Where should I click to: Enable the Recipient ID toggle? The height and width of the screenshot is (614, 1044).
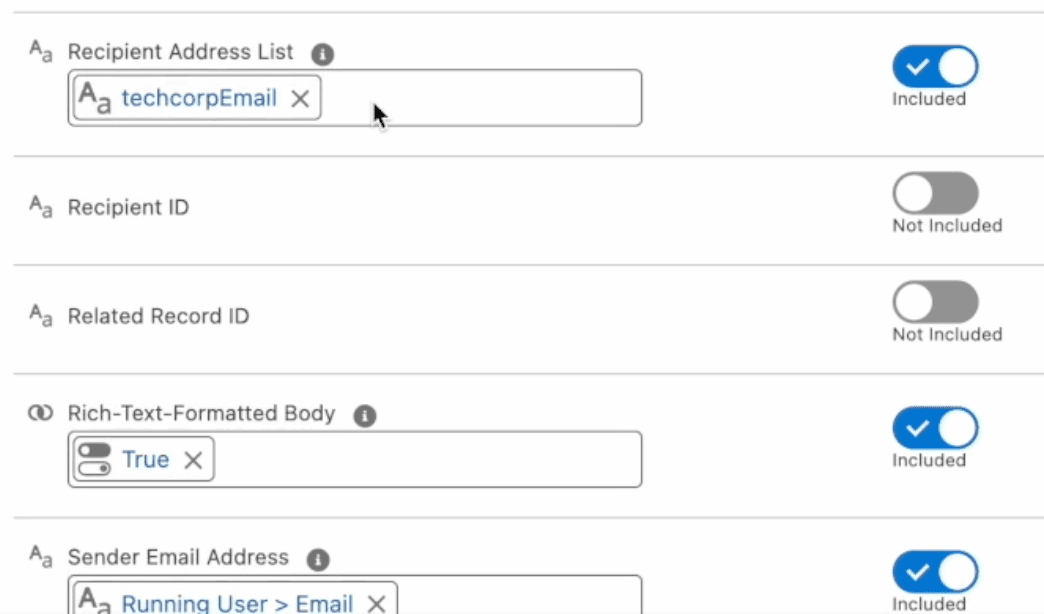coord(935,193)
